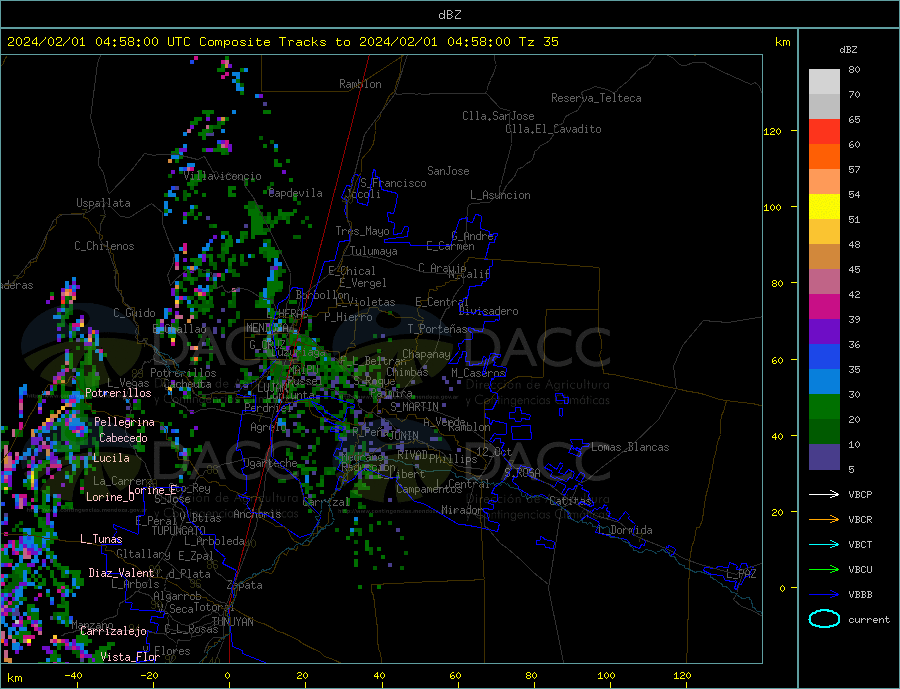Click the L_Tunas place label
Image resolution: width=900 pixels, height=689 pixels.
click(101, 539)
